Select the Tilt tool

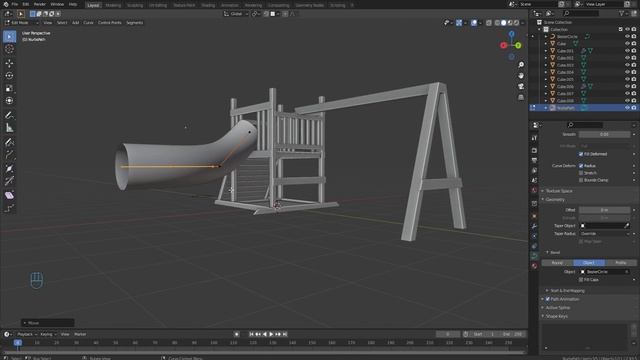click(x=9, y=181)
